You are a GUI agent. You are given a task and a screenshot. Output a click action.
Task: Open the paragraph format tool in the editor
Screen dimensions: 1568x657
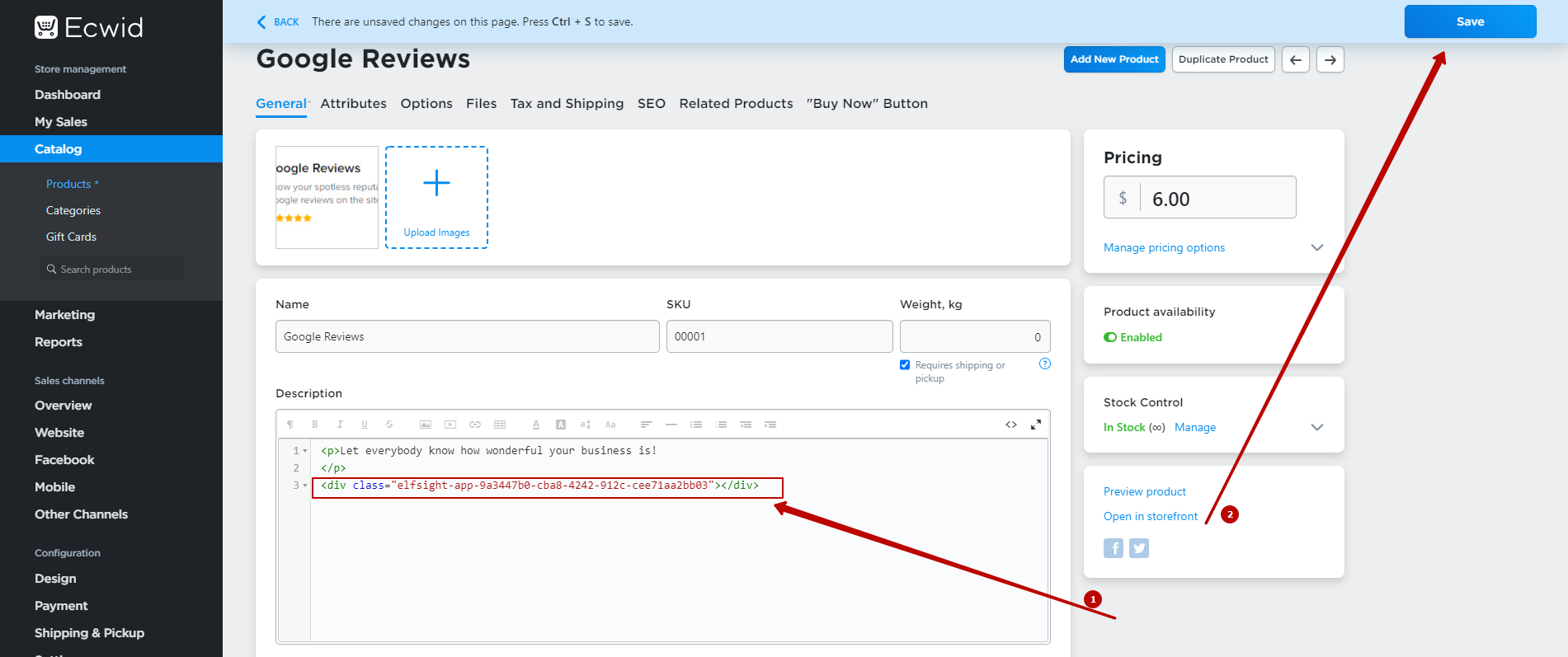[290, 425]
